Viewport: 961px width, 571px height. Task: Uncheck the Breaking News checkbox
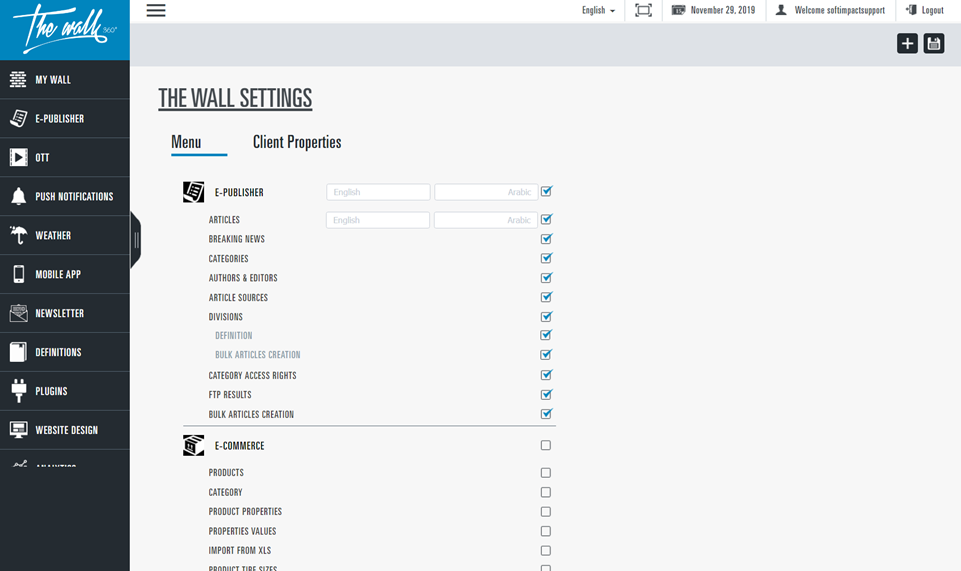coord(546,238)
